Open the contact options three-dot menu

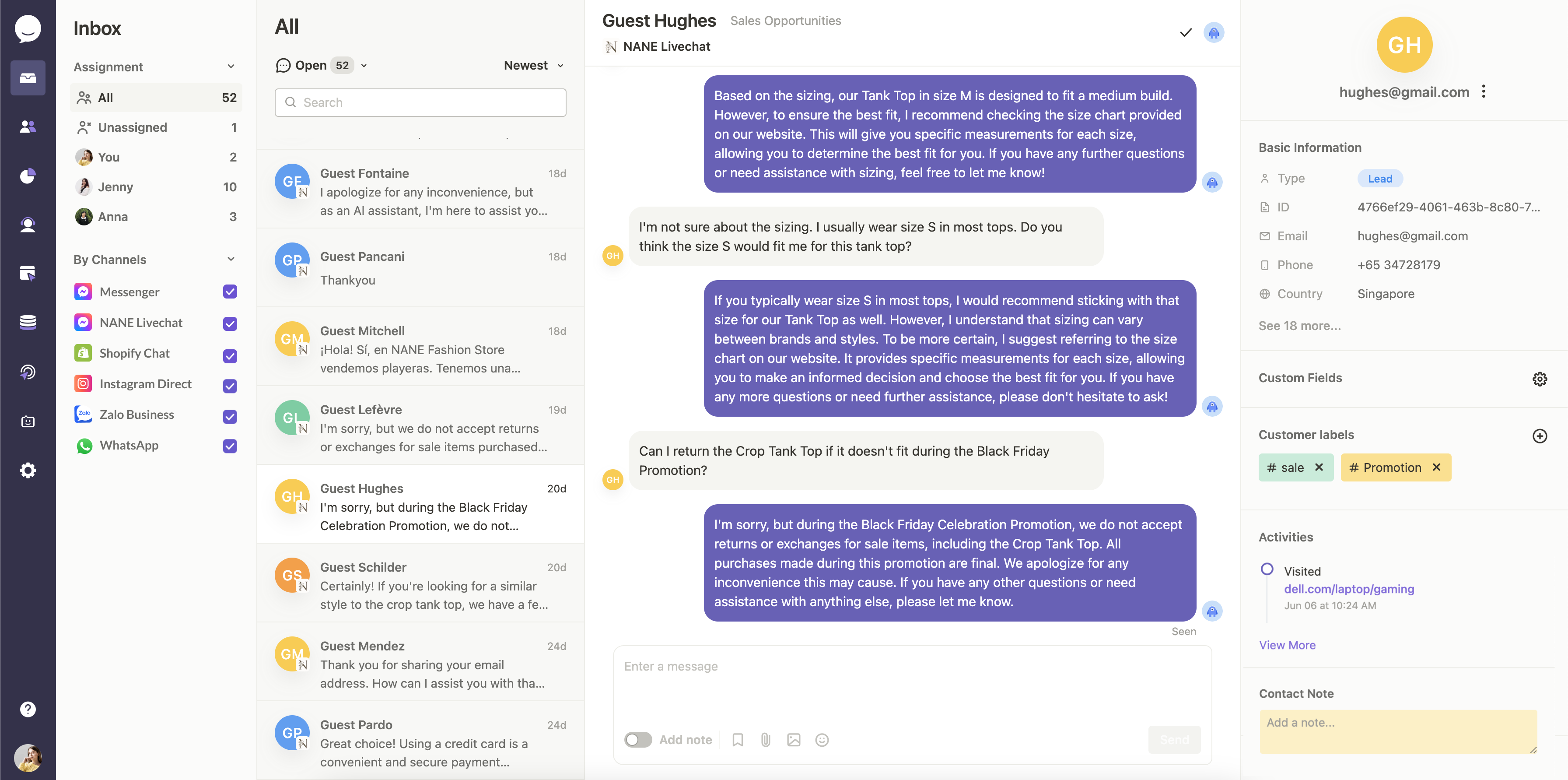(x=1484, y=91)
